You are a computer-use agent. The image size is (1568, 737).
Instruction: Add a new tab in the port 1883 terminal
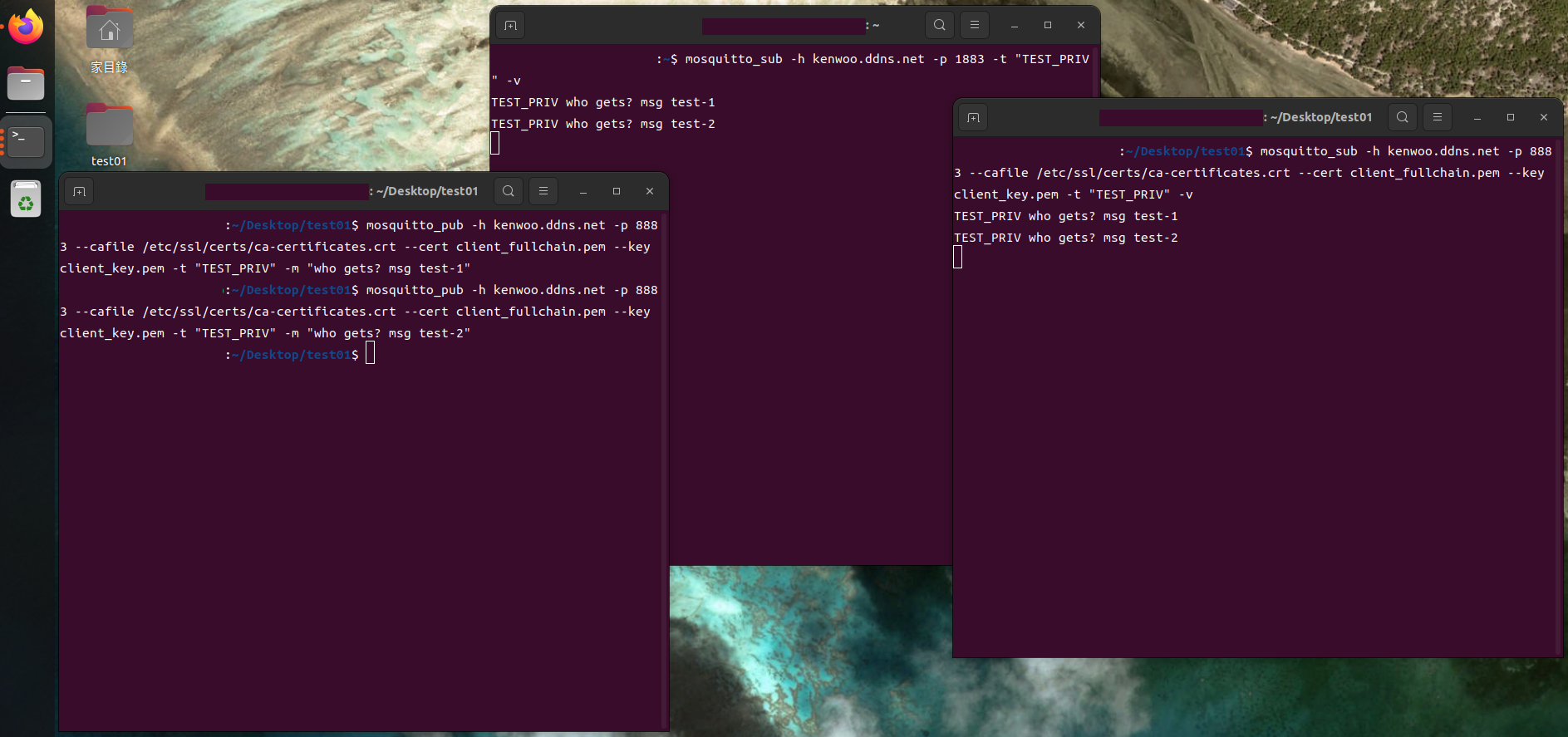pos(510,26)
